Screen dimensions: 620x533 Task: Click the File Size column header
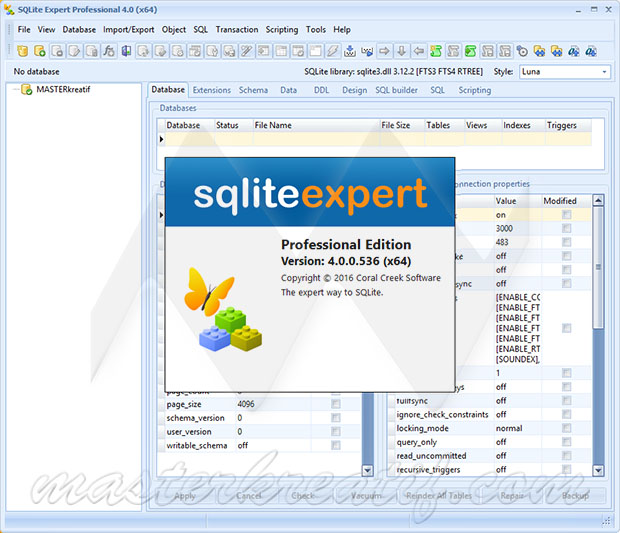402,125
